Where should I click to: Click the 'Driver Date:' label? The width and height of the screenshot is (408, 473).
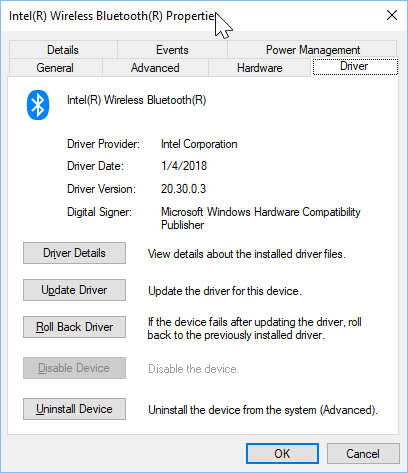[x=95, y=166]
